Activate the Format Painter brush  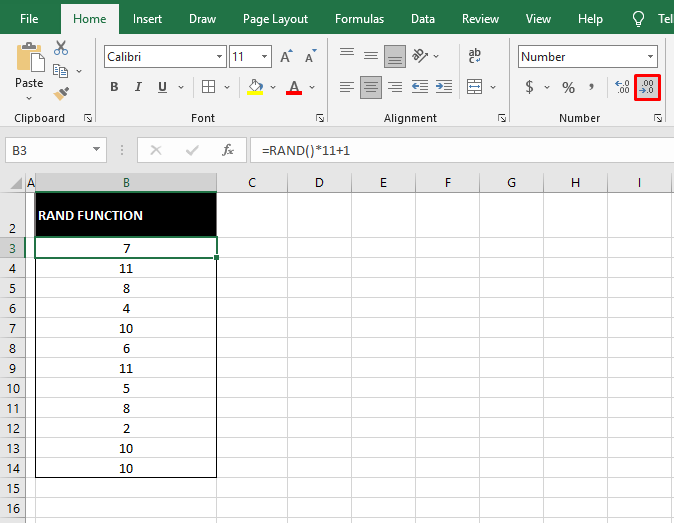(61, 94)
